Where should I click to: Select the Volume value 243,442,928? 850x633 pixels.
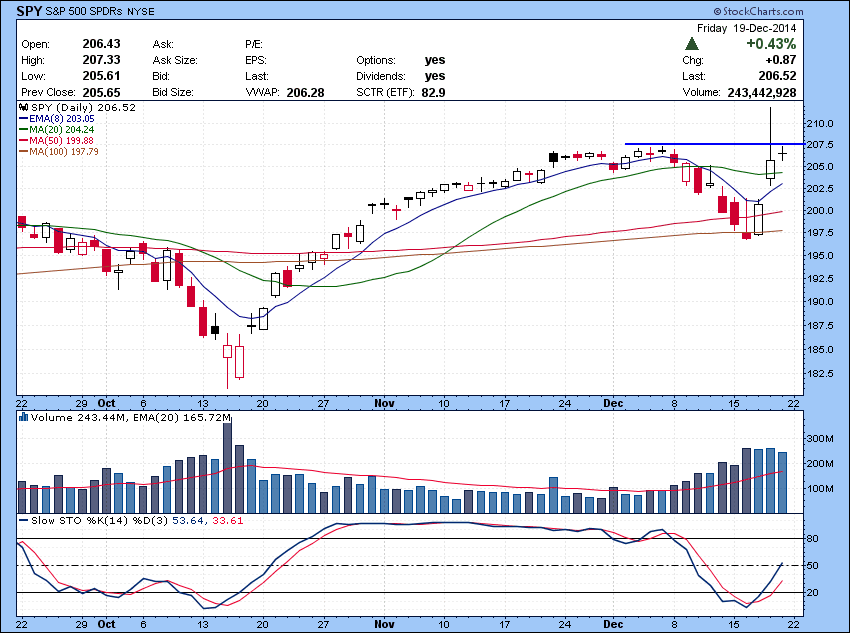(762, 93)
